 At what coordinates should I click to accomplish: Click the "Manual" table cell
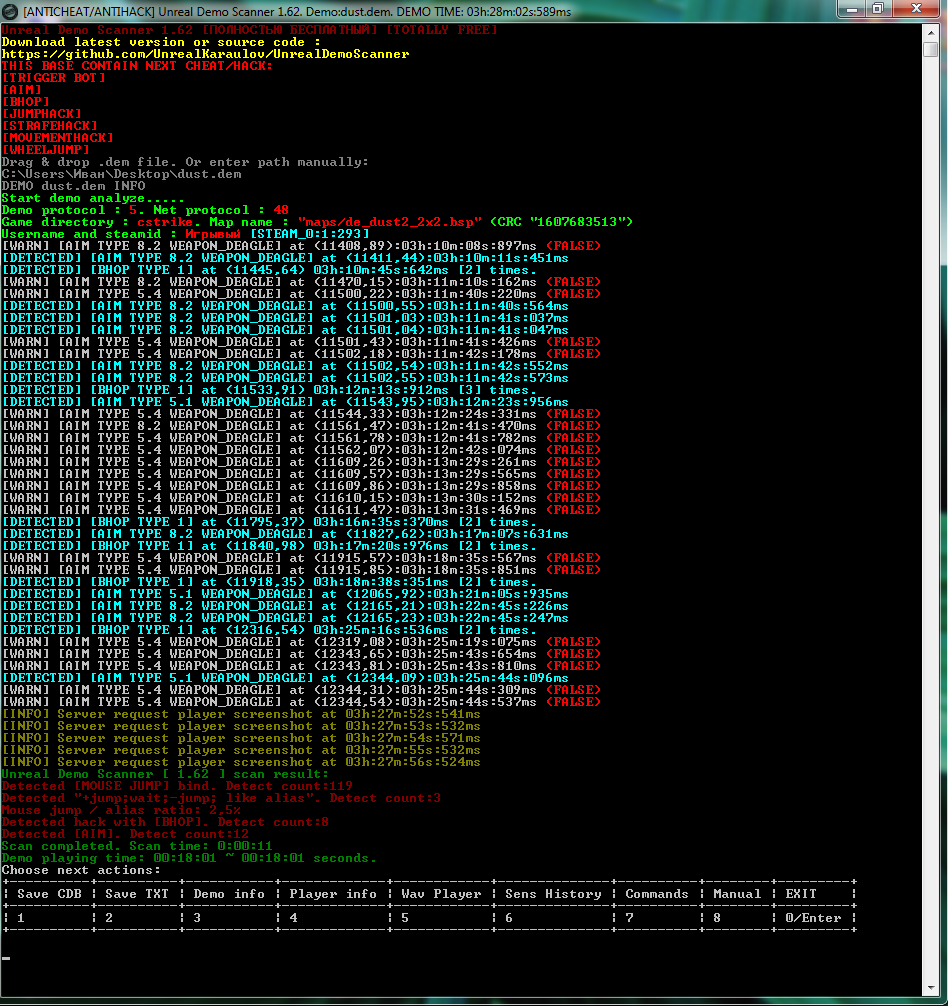[x=737, y=894]
